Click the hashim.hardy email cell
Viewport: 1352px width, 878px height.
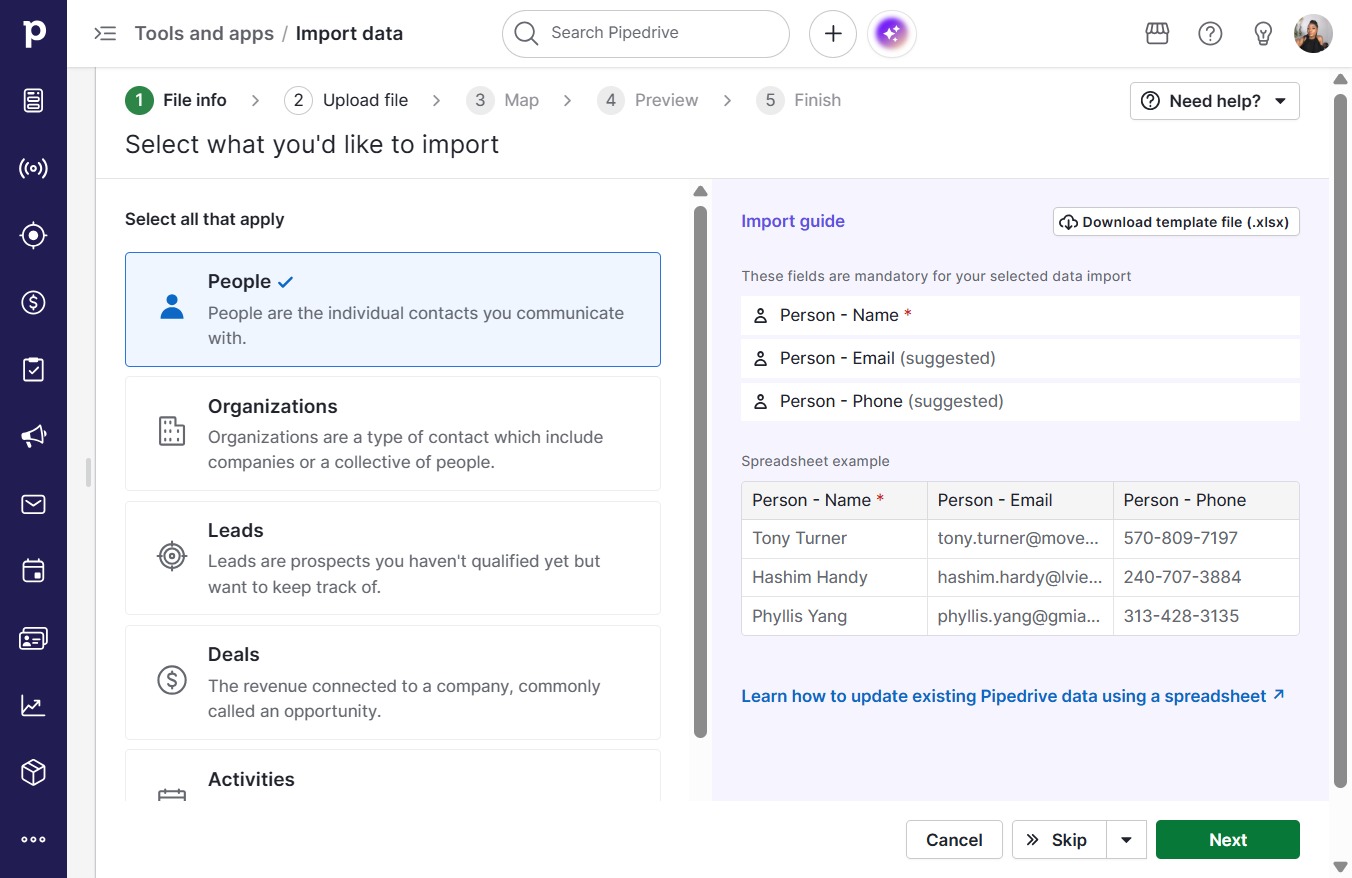(x=1020, y=577)
